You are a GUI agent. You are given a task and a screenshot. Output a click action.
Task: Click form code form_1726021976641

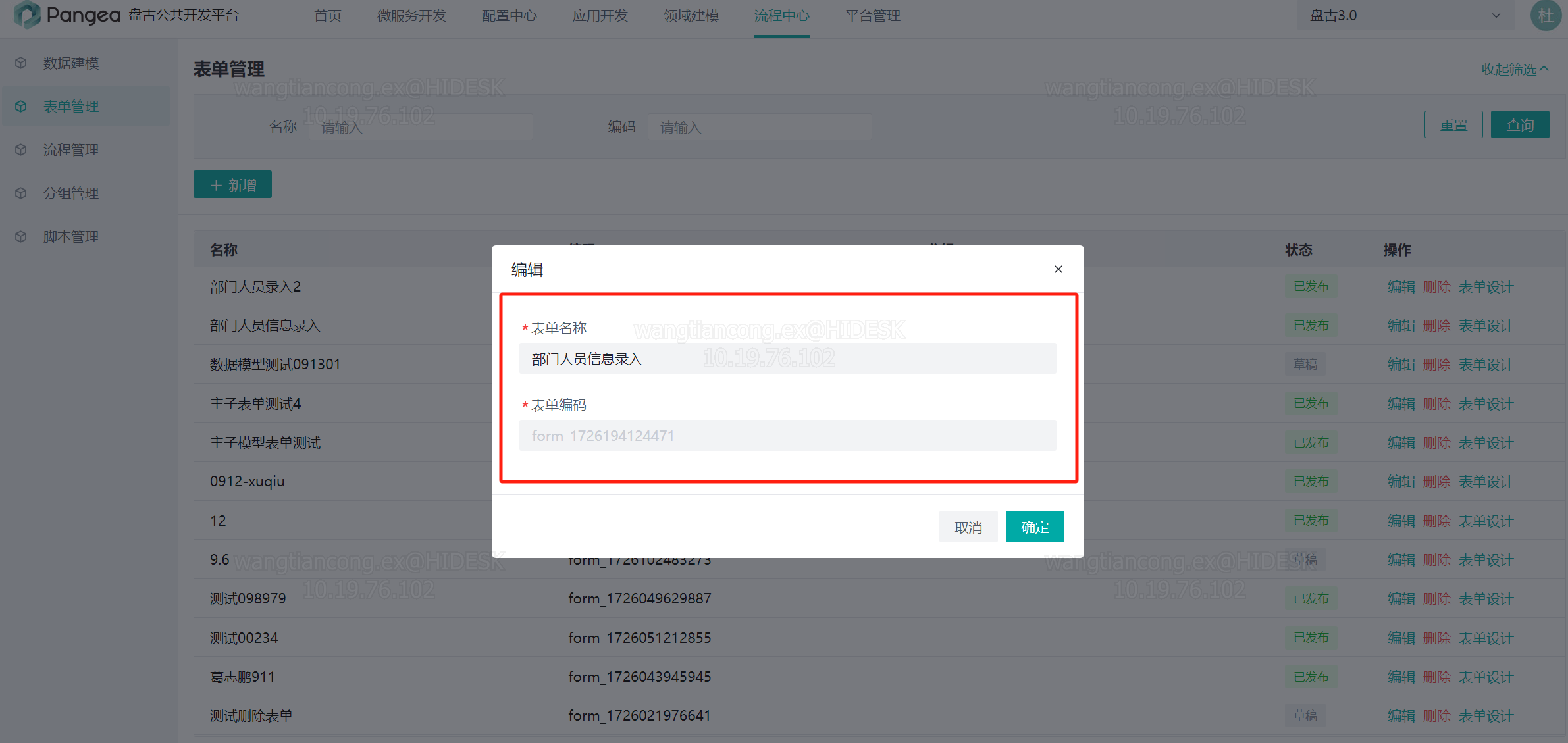tap(640, 716)
